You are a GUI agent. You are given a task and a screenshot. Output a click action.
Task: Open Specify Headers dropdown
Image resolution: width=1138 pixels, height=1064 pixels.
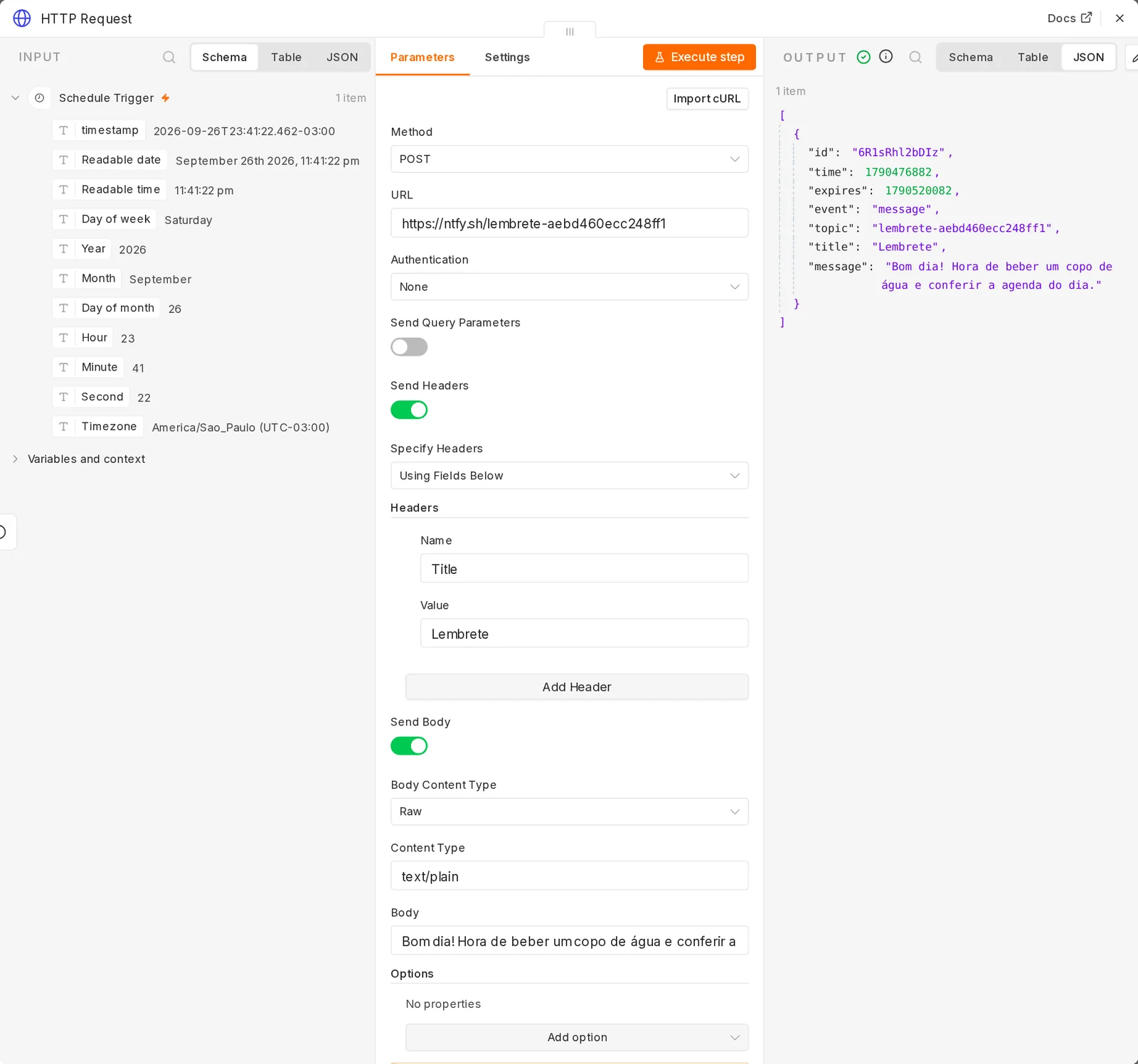pyautogui.click(x=569, y=476)
